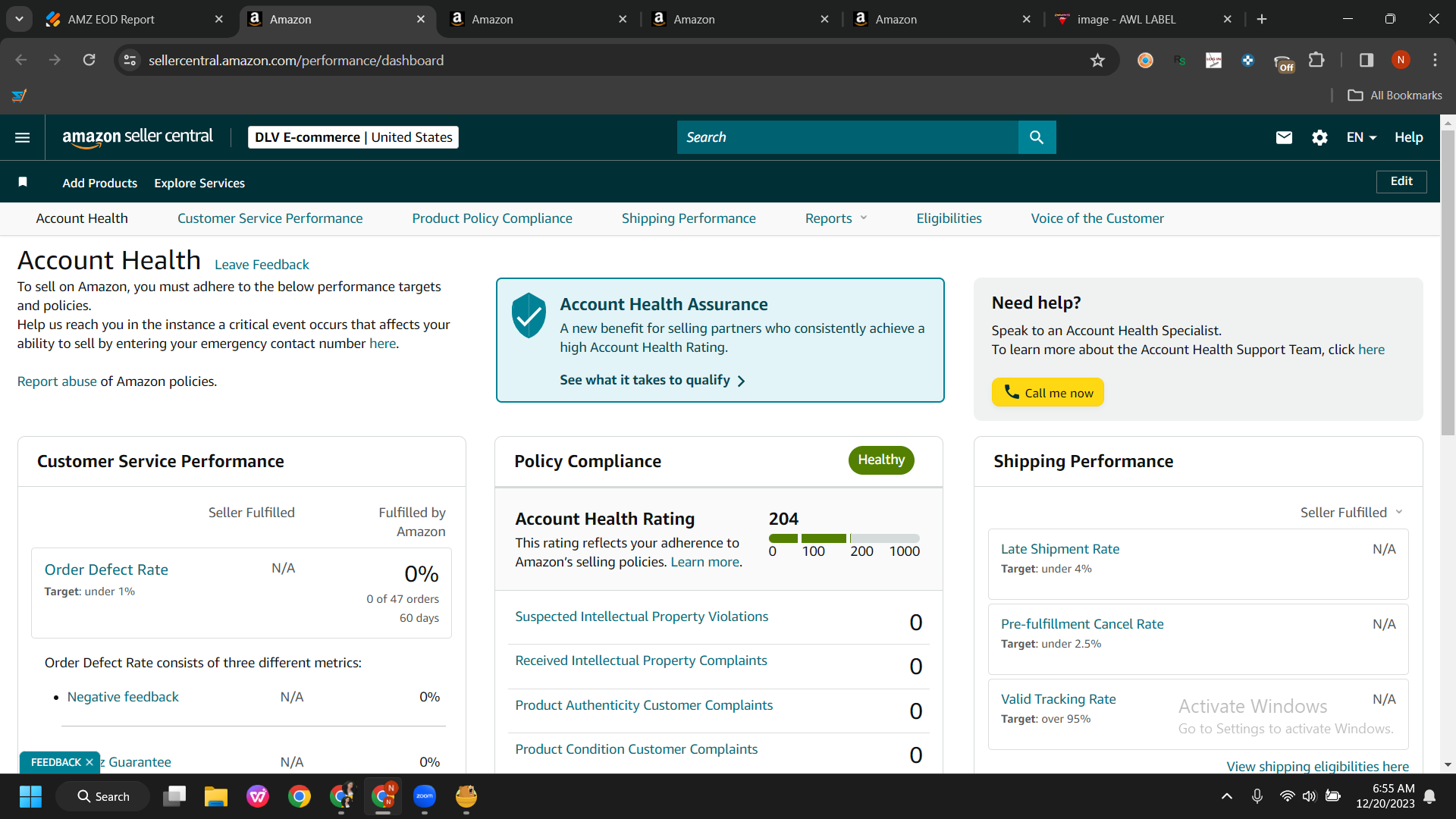
Task: Open Product Condition Customer Complaints
Action: [636, 749]
